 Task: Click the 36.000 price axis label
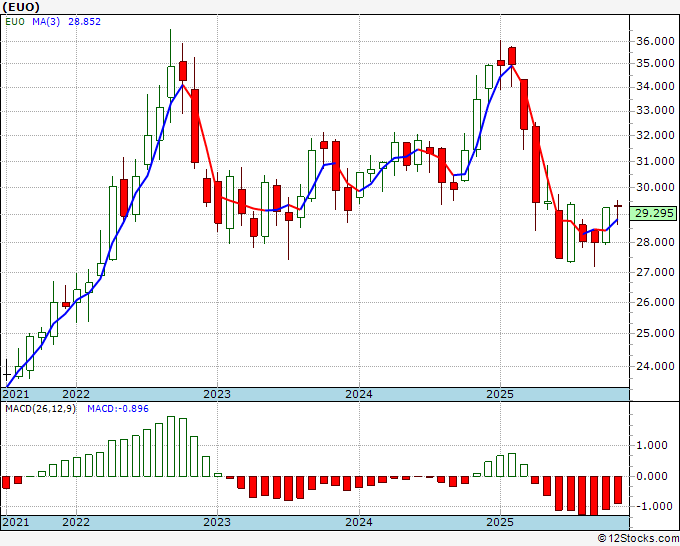(x=655, y=41)
